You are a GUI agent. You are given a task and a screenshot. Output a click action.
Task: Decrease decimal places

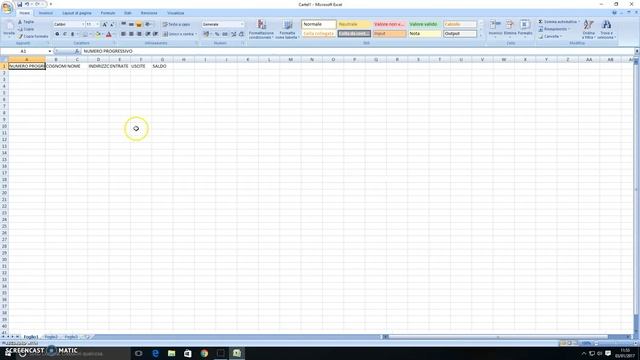pyautogui.click(x=241, y=34)
